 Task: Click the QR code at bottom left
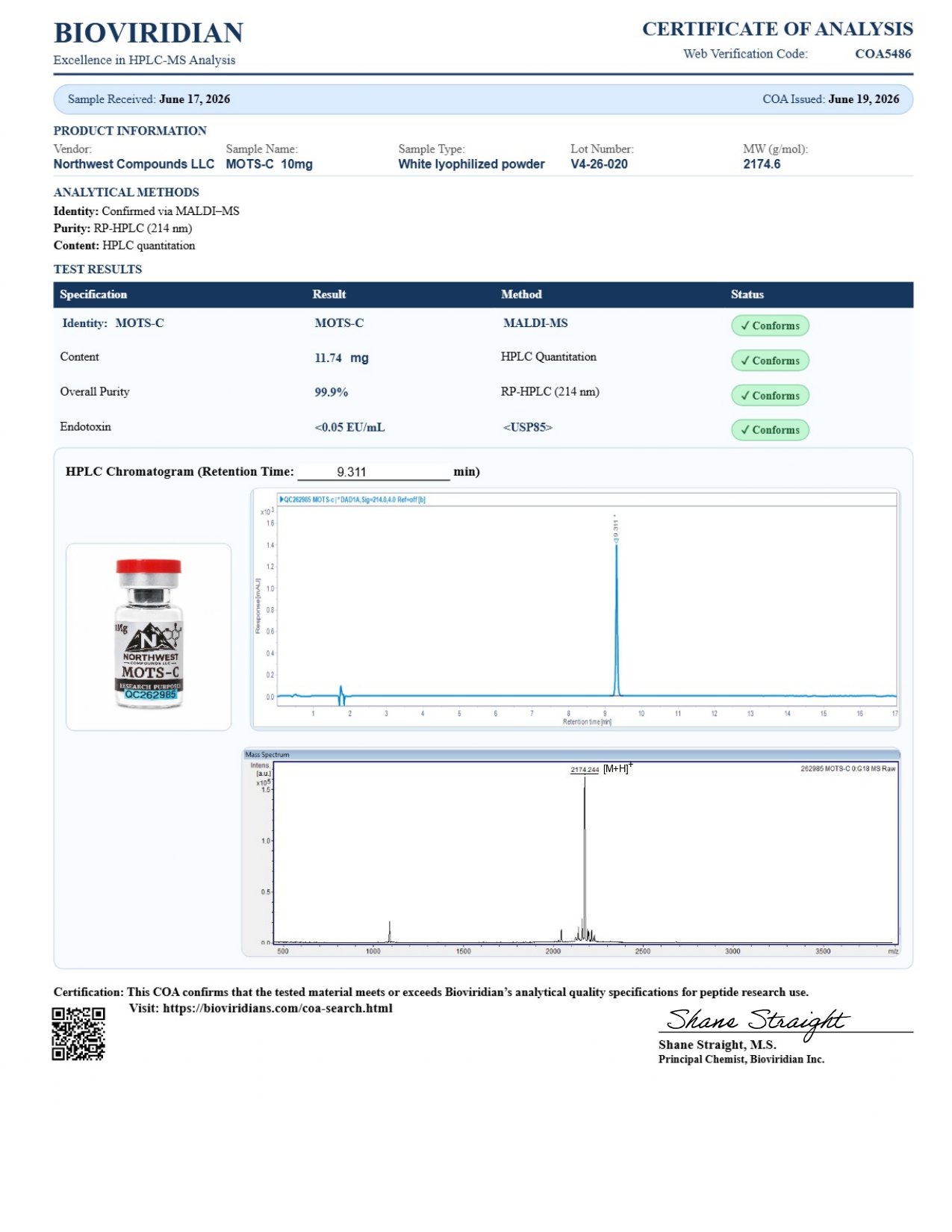click(78, 1033)
